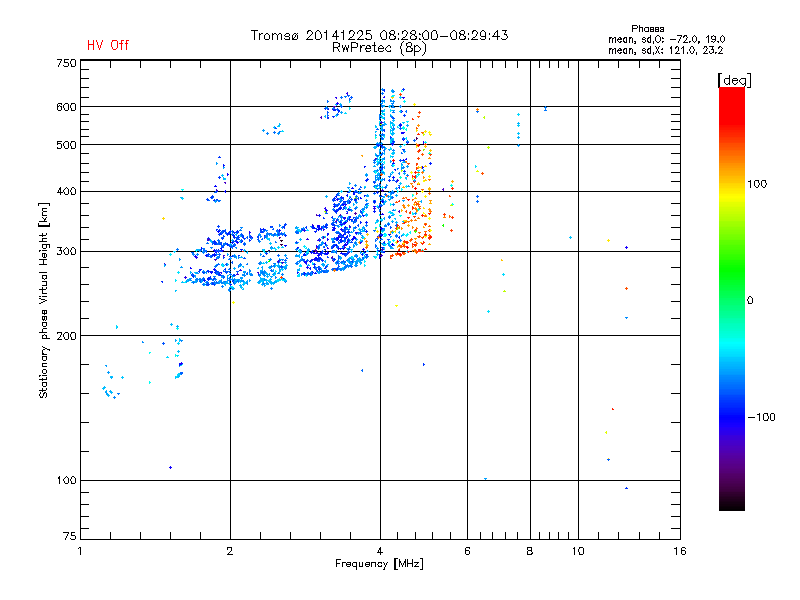The image size is (800, 600).
Task: Click the colorbar "-100" tick label
Action: coord(762,417)
